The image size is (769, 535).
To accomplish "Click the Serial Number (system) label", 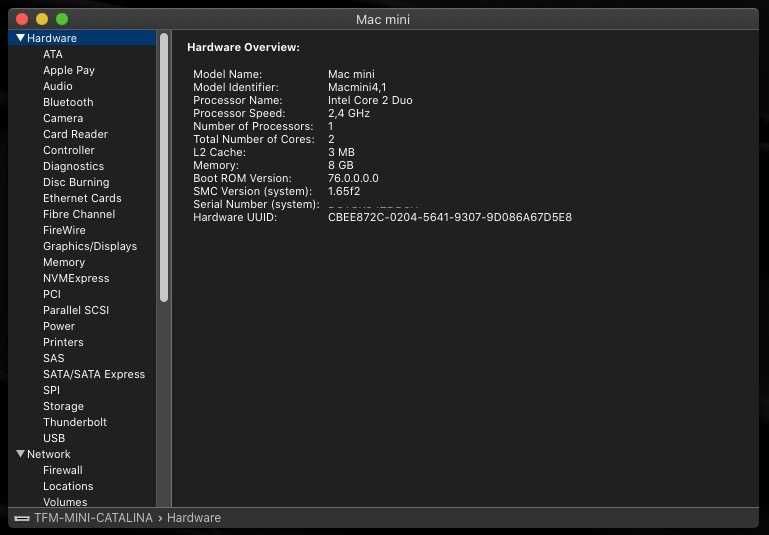I will (256, 204).
